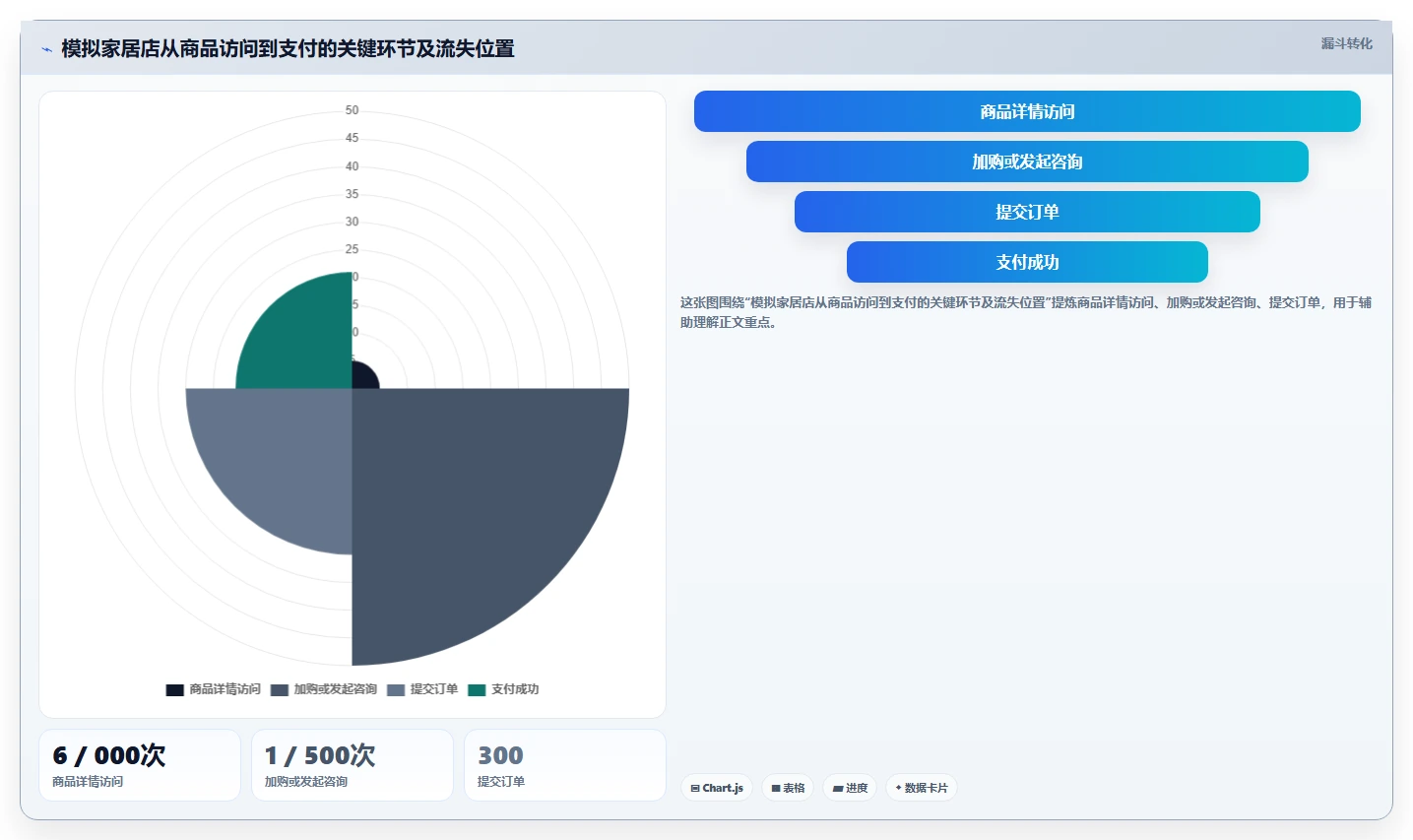Select the 商品详情访问 funnel bar
The height and width of the screenshot is (840, 1413).
(1027, 111)
